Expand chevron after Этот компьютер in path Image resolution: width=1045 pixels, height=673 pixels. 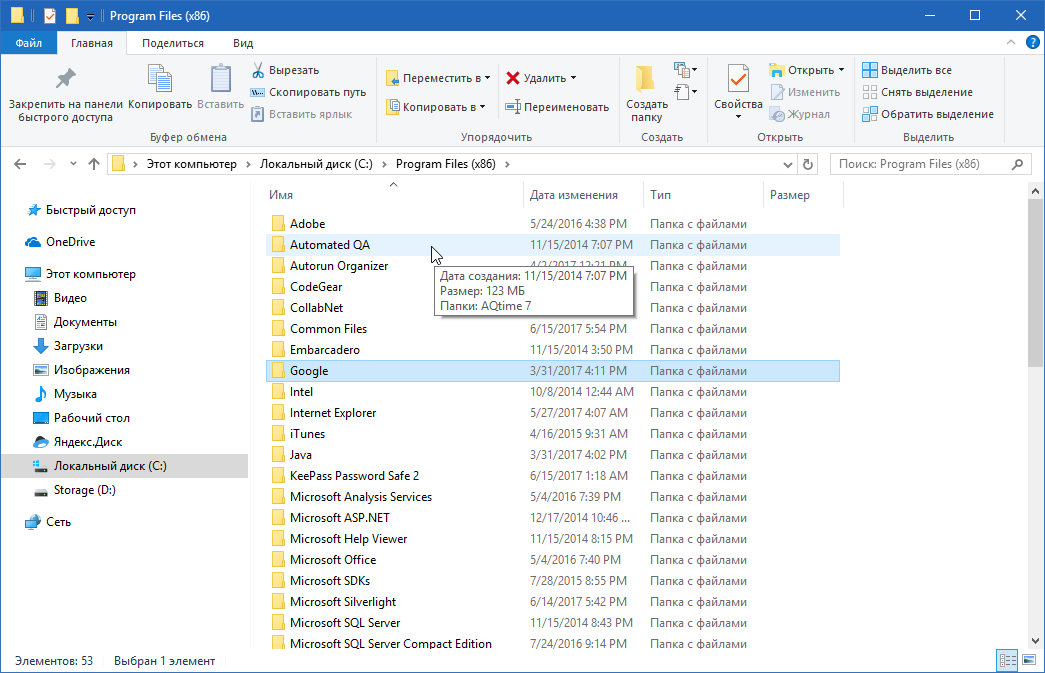click(249, 164)
